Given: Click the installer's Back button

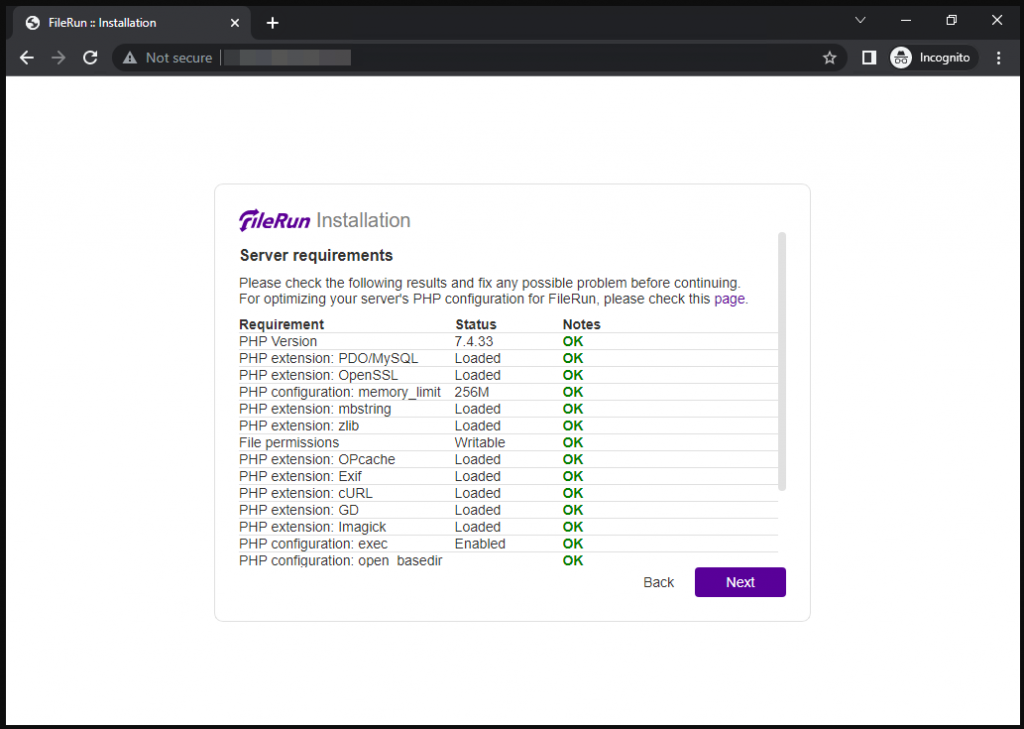Looking at the screenshot, I should tap(658, 582).
